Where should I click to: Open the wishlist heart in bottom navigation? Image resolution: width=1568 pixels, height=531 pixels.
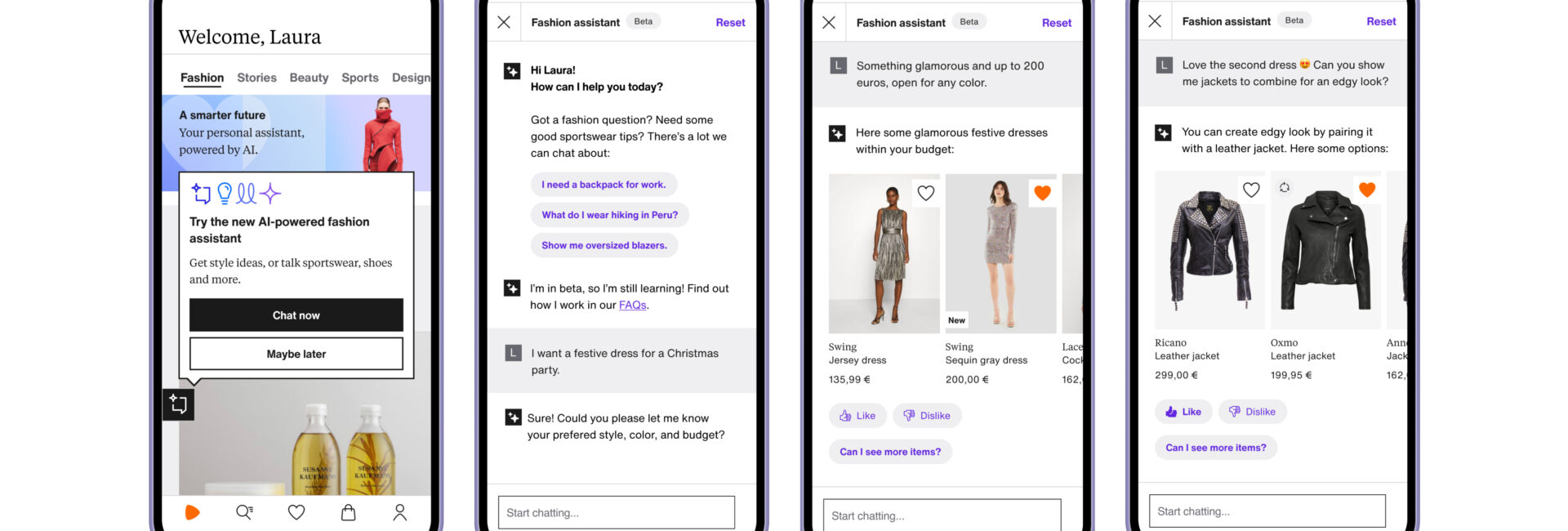pos(296,512)
